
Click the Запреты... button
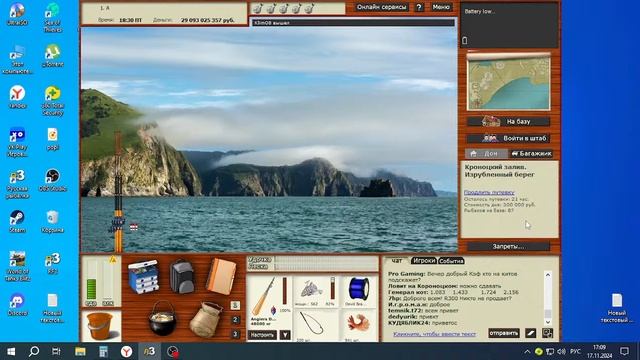click(509, 246)
